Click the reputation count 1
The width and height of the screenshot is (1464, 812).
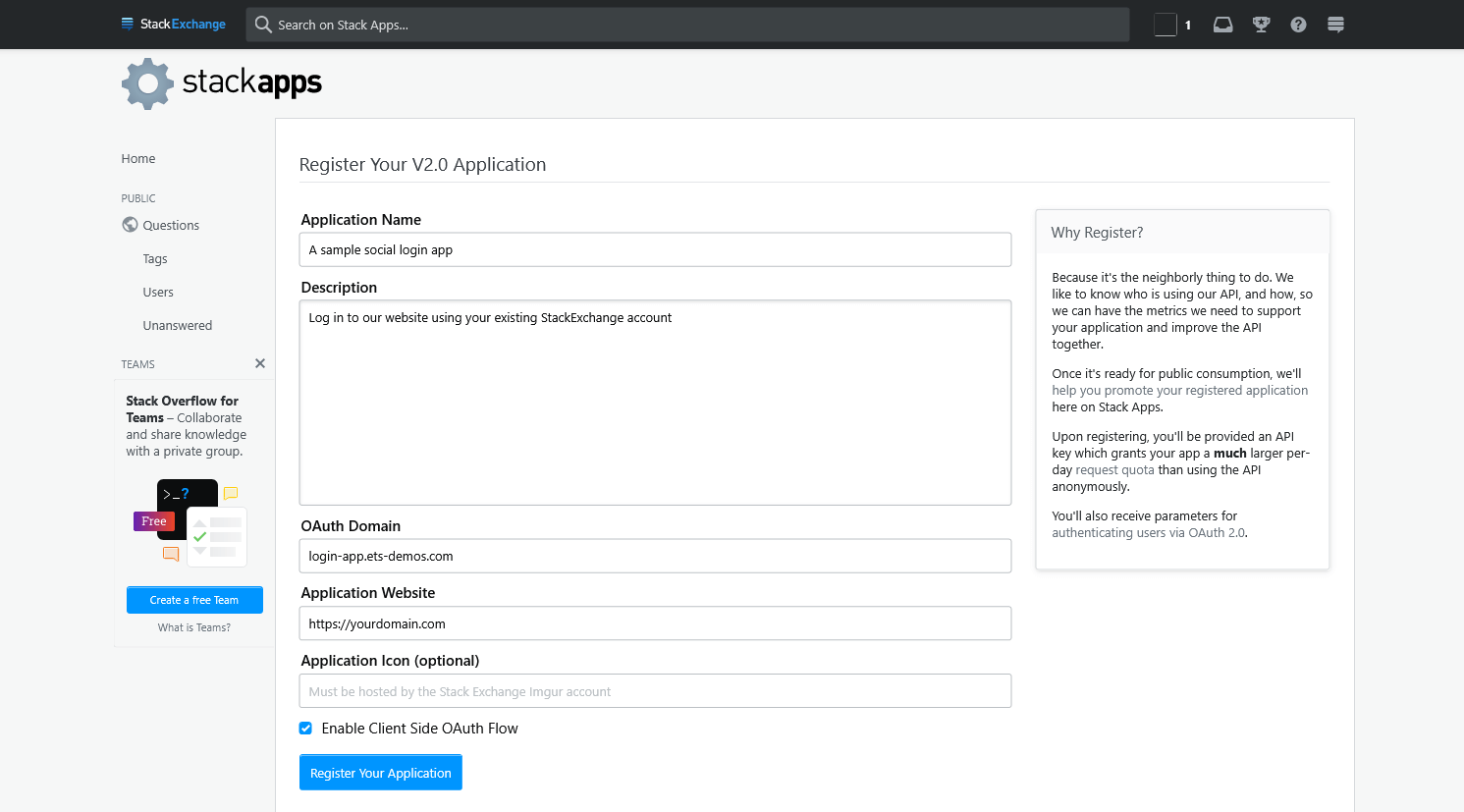pyautogui.click(x=1188, y=26)
